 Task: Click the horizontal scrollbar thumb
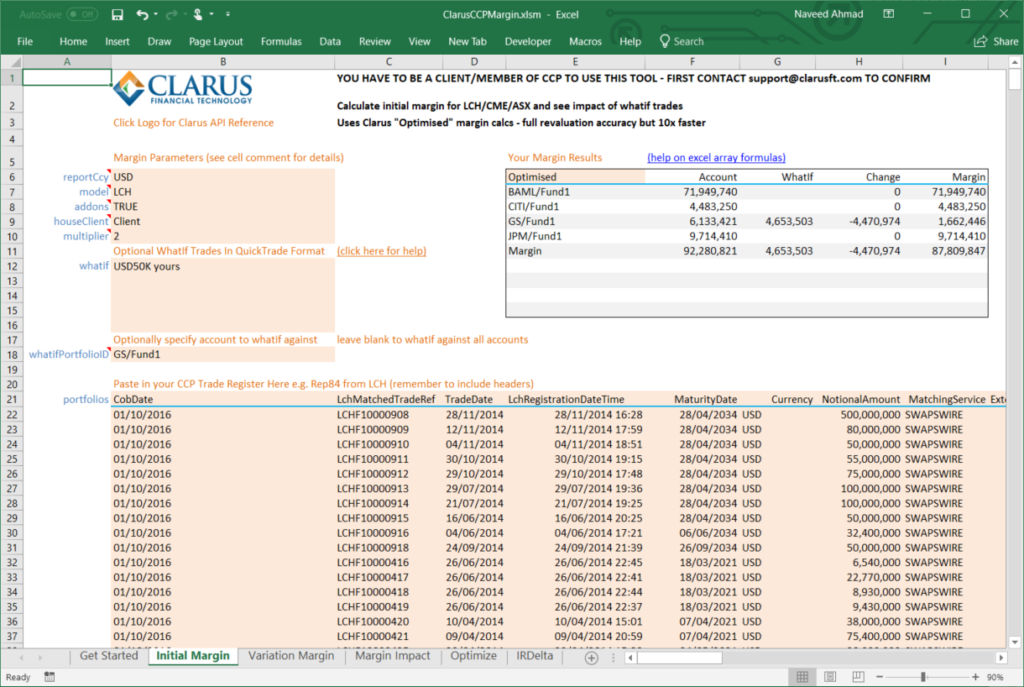(680, 658)
